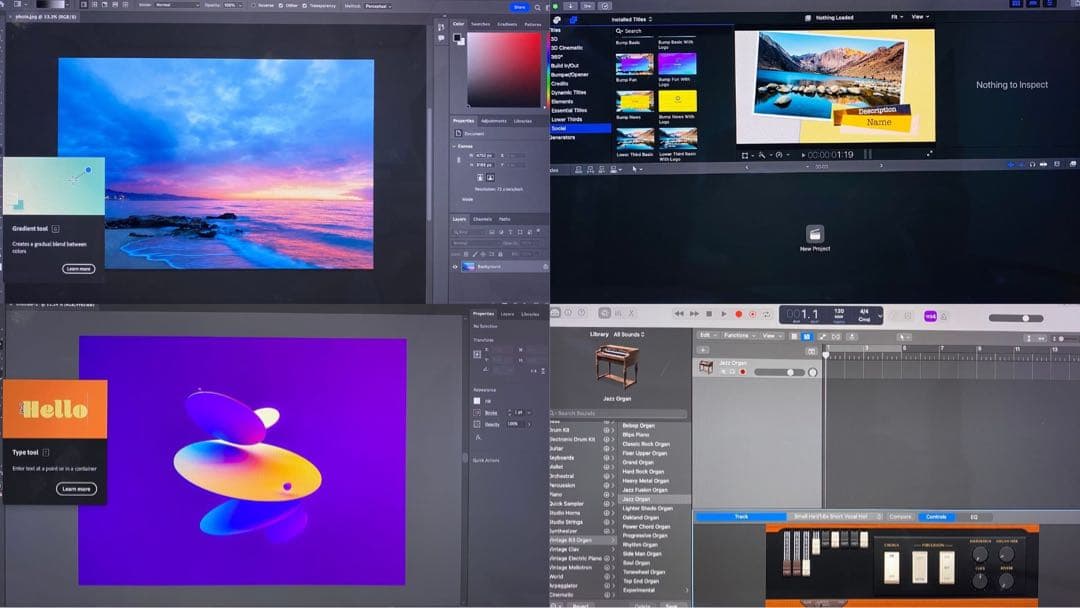The height and width of the screenshot is (608, 1080).
Task: Click the Share button in Photoshop
Action: tap(519, 7)
